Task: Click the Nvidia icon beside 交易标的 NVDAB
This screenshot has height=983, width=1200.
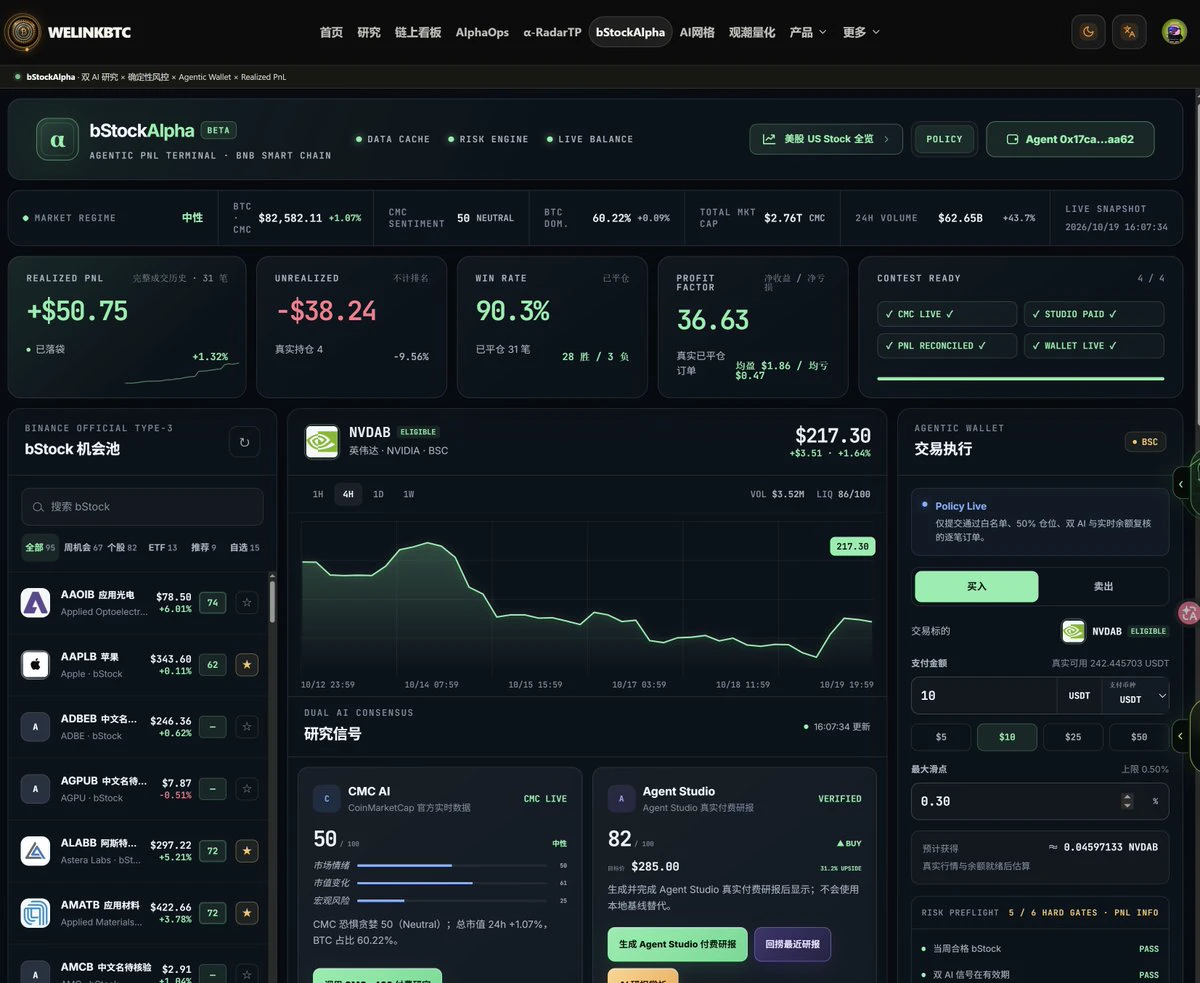Action: click(1073, 631)
